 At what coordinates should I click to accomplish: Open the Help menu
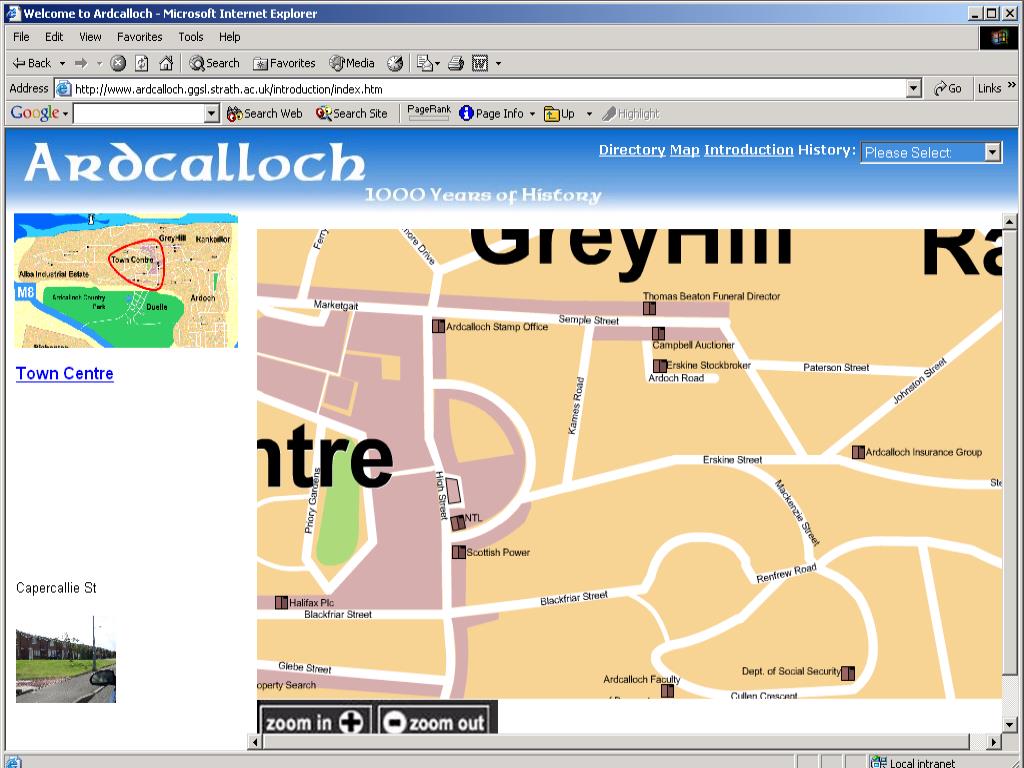(x=229, y=37)
